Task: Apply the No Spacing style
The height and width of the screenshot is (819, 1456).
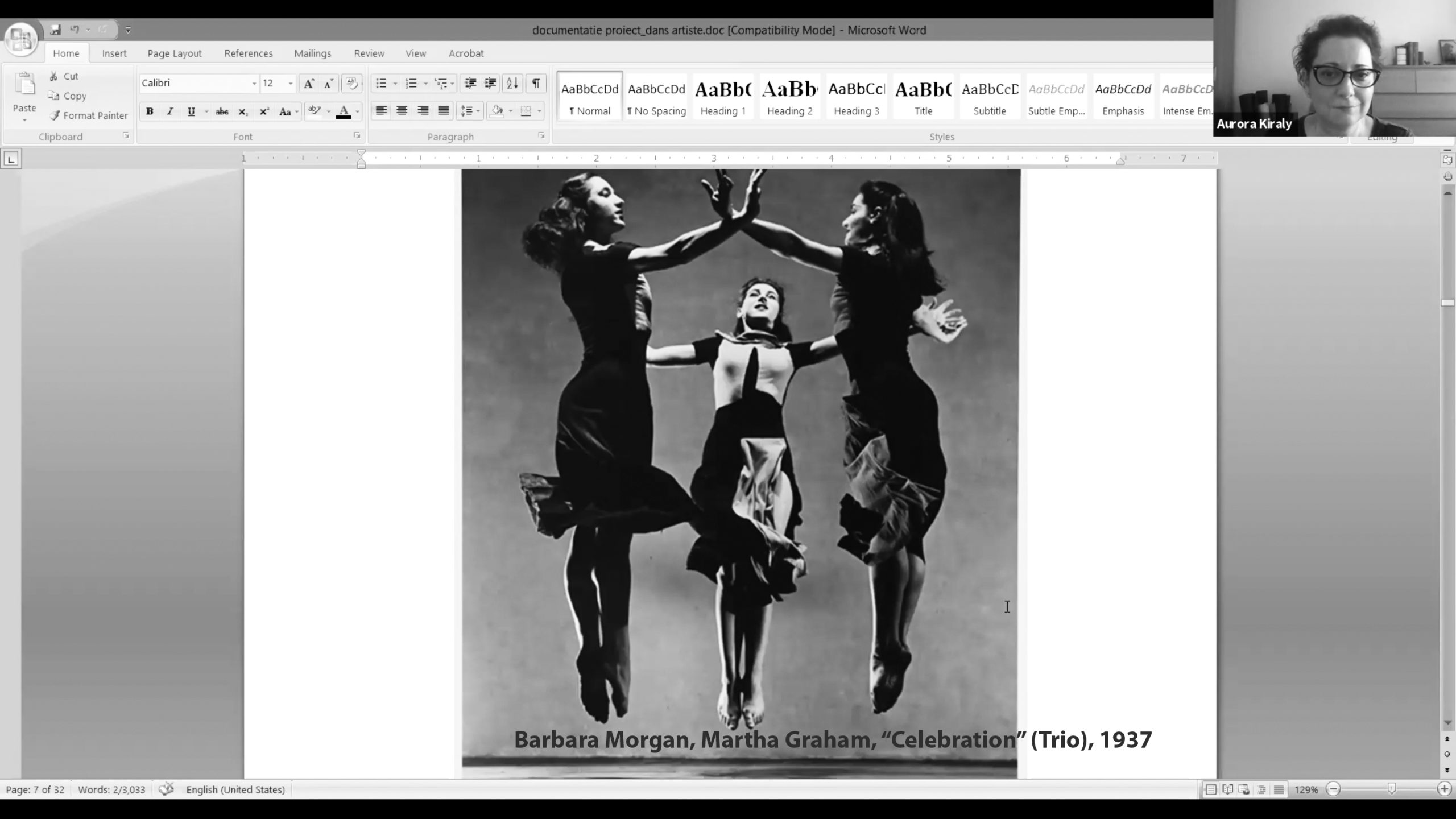Action: [x=656, y=96]
